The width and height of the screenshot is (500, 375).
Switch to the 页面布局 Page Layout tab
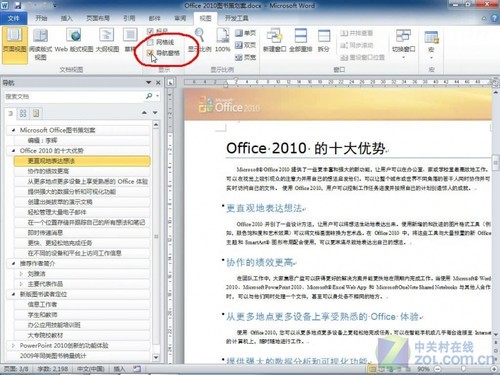tap(98, 18)
